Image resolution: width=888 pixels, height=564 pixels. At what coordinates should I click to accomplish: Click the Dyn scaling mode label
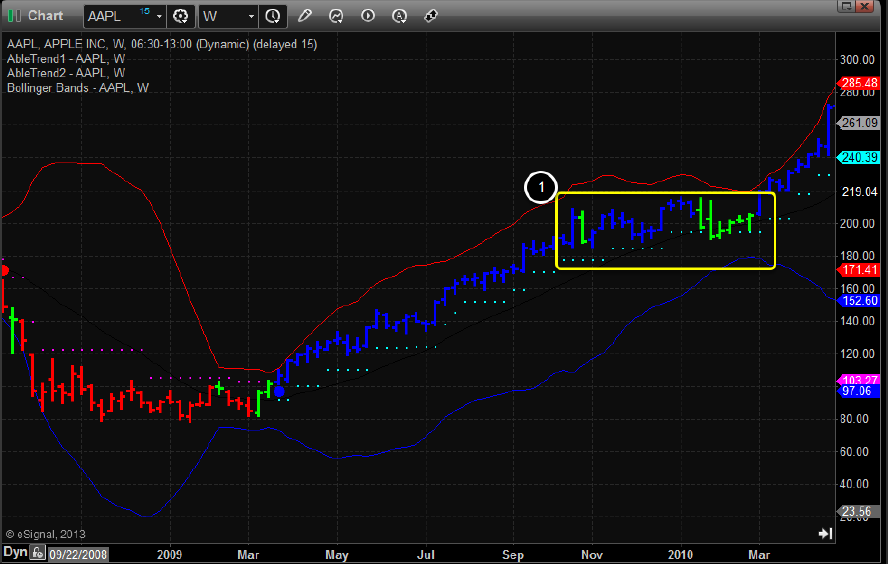point(15,552)
